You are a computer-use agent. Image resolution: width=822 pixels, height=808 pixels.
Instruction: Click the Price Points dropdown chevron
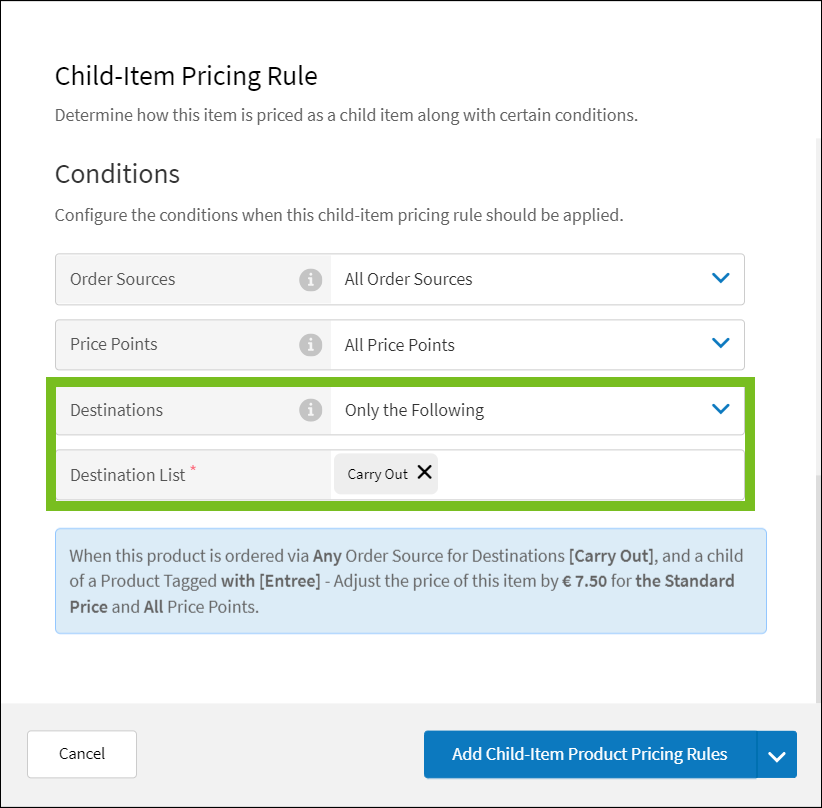pos(720,343)
